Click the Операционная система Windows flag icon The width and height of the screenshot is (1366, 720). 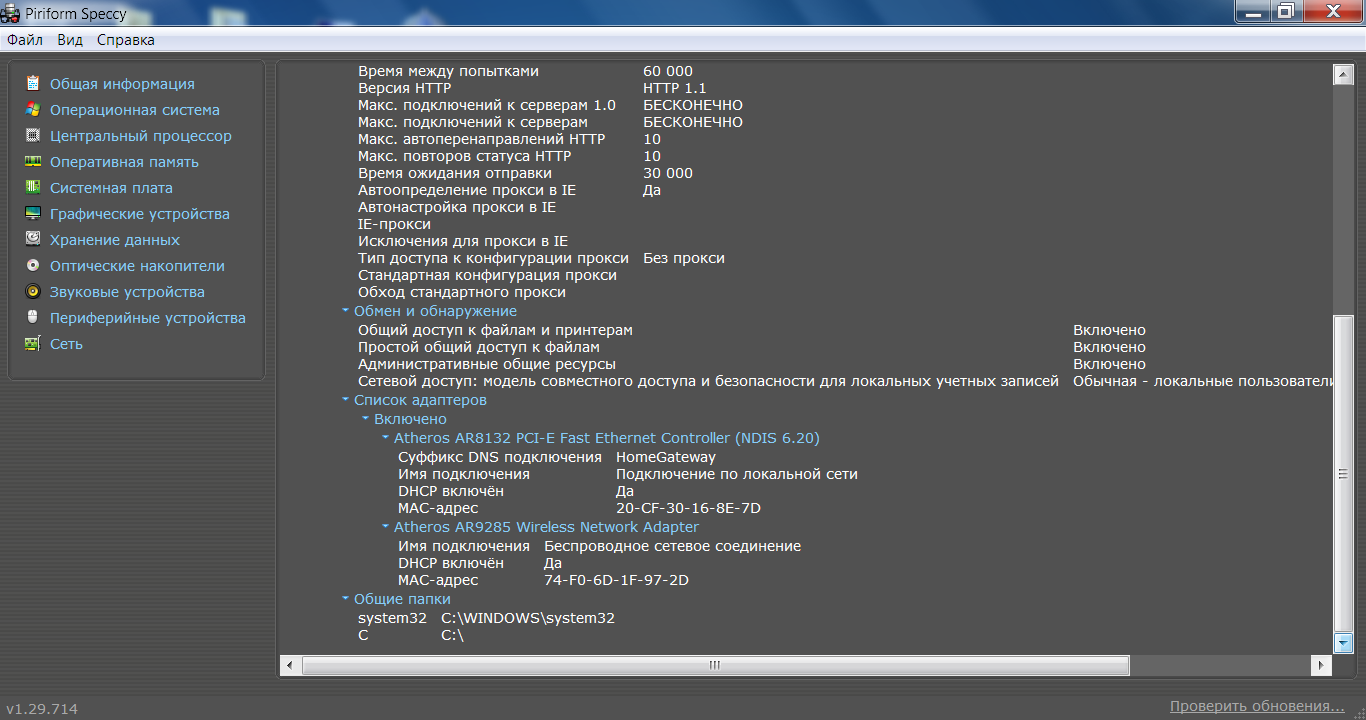pos(33,110)
